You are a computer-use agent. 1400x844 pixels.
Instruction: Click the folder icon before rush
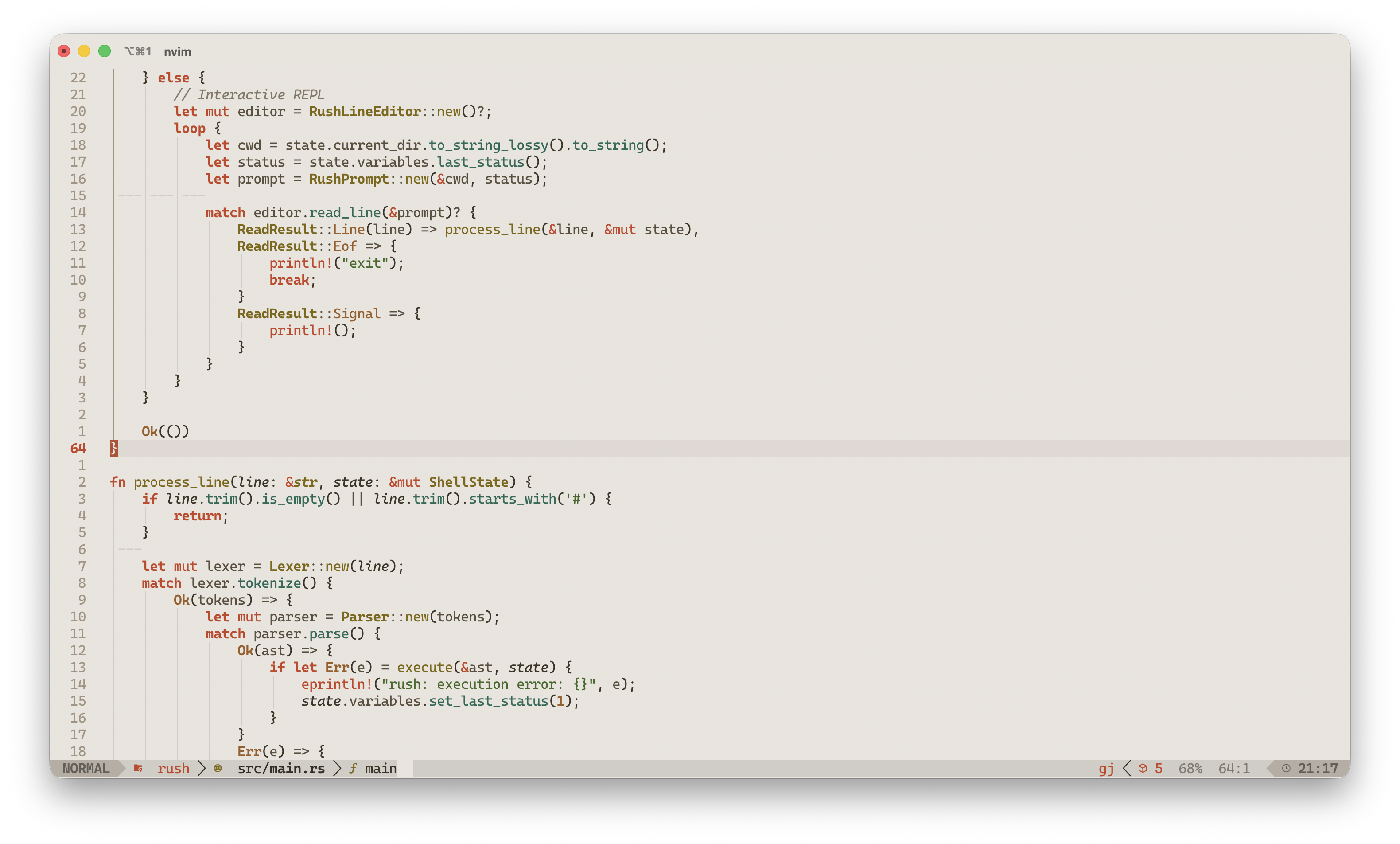(137, 768)
